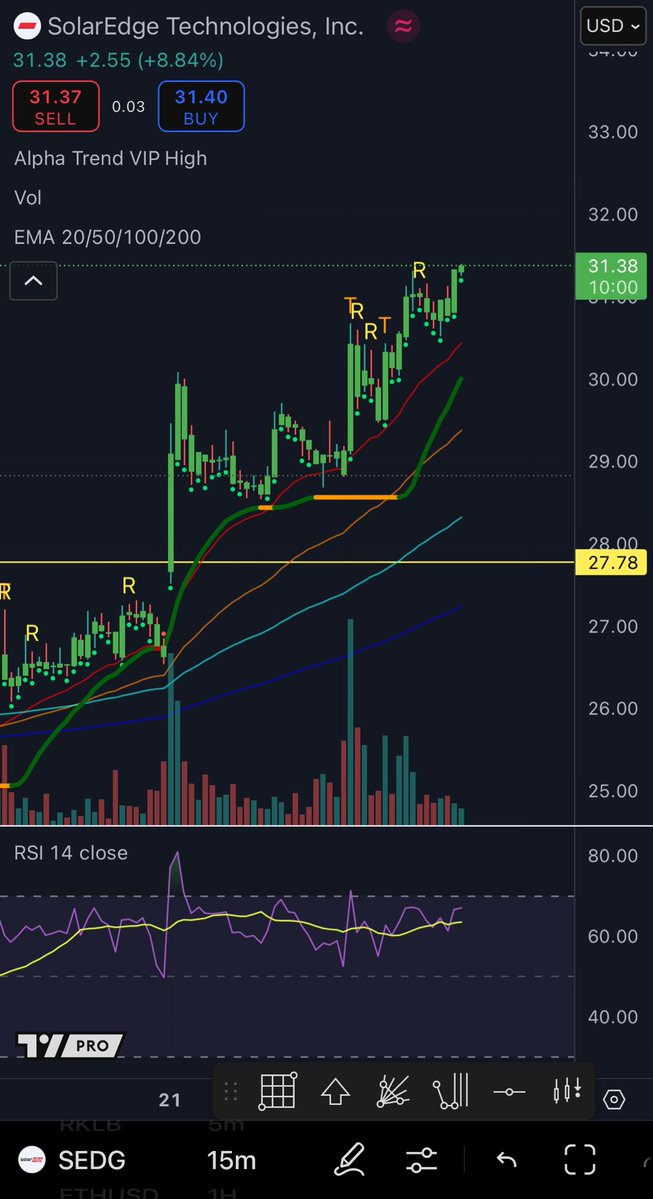Image resolution: width=653 pixels, height=1199 pixels.
Task: Tap the SolarEdge company logo icon
Action: click(28, 27)
